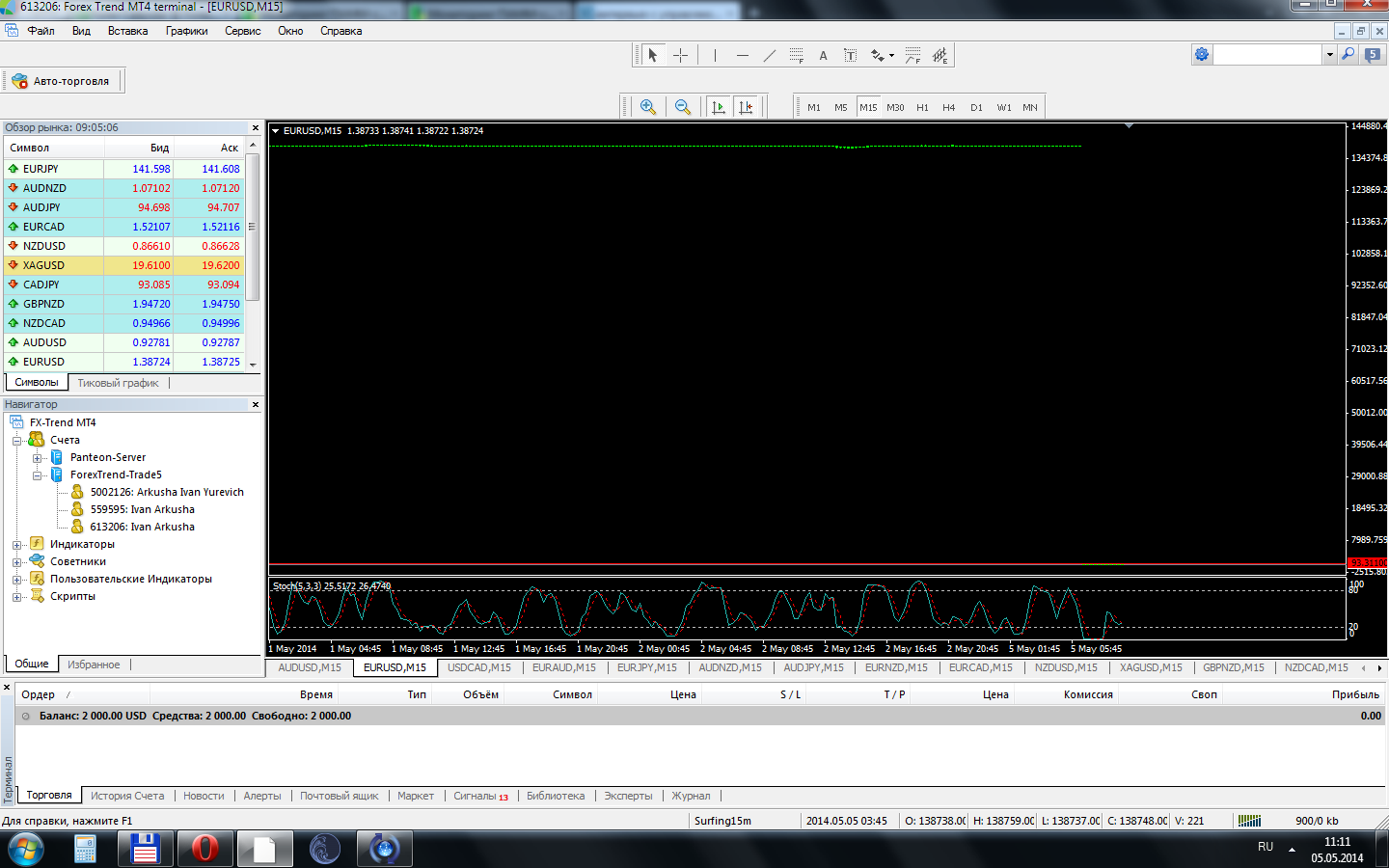Insert a text label on chart

(x=850, y=55)
